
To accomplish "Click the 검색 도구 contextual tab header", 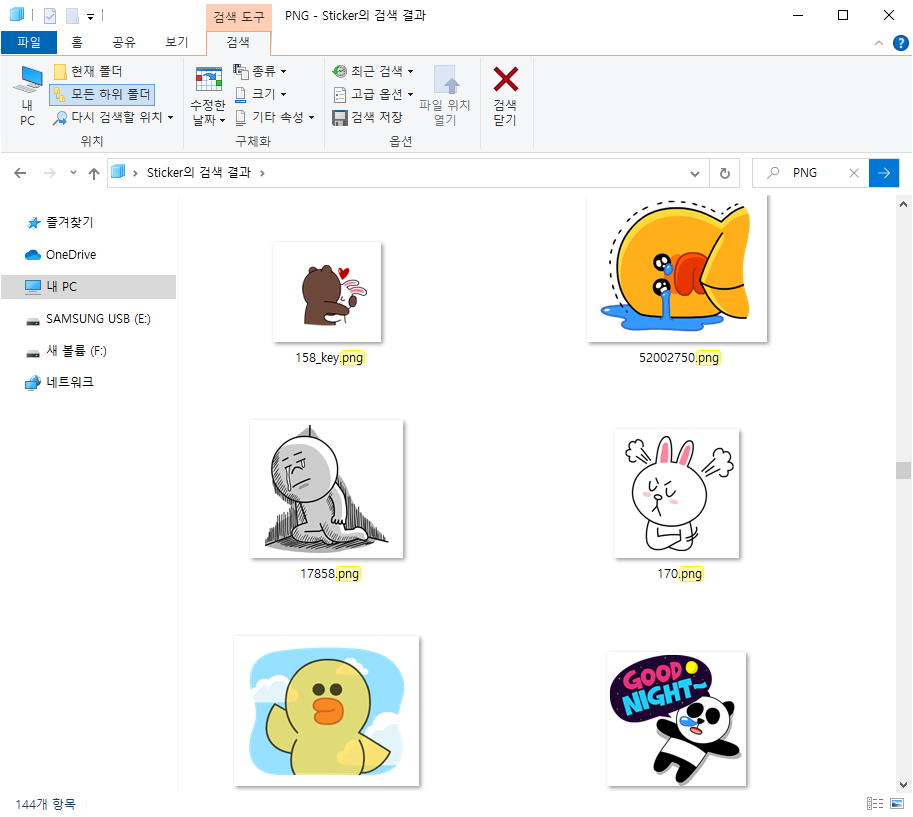I will coord(238,16).
